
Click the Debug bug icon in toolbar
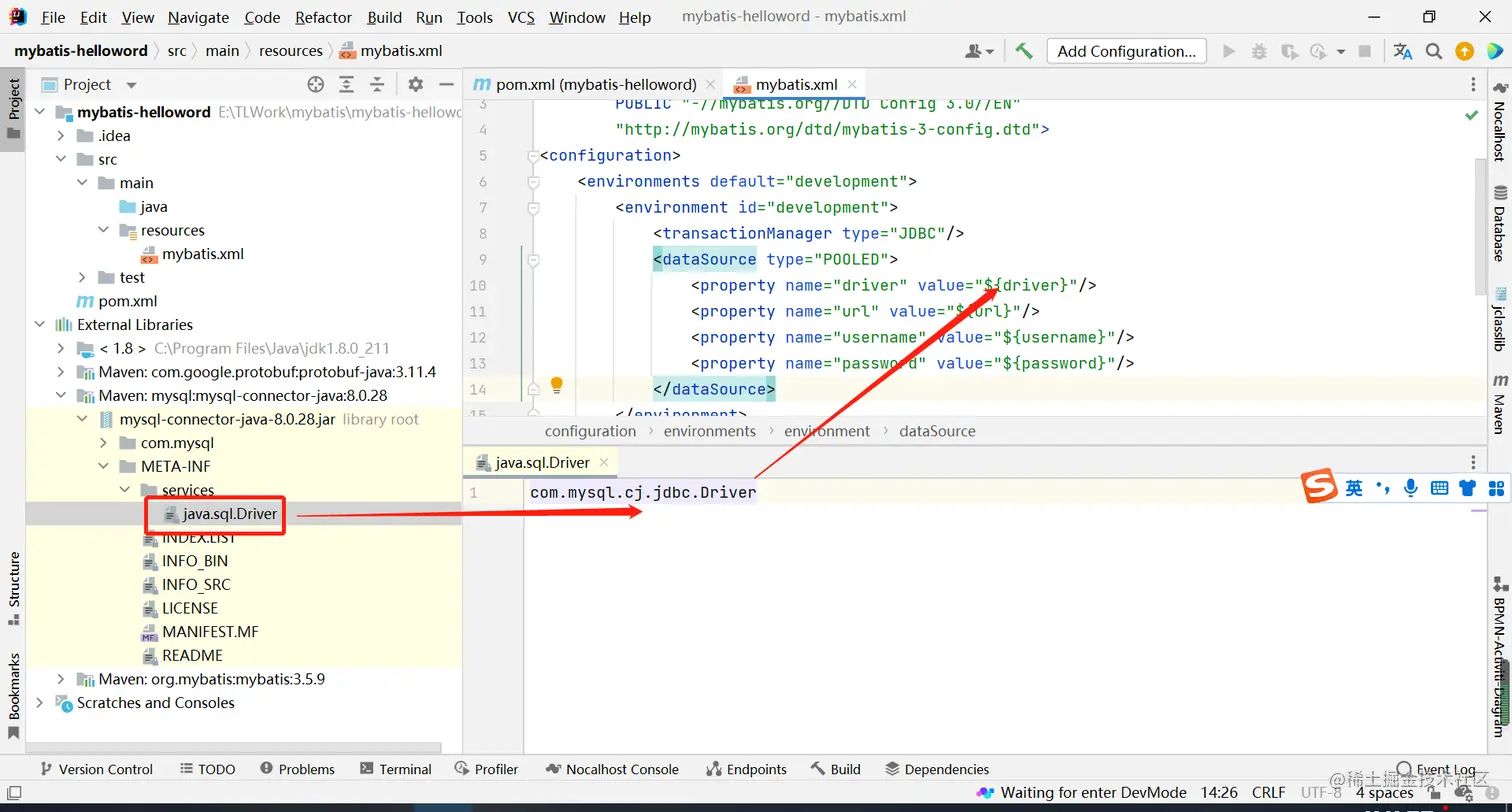pyautogui.click(x=1259, y=51)
